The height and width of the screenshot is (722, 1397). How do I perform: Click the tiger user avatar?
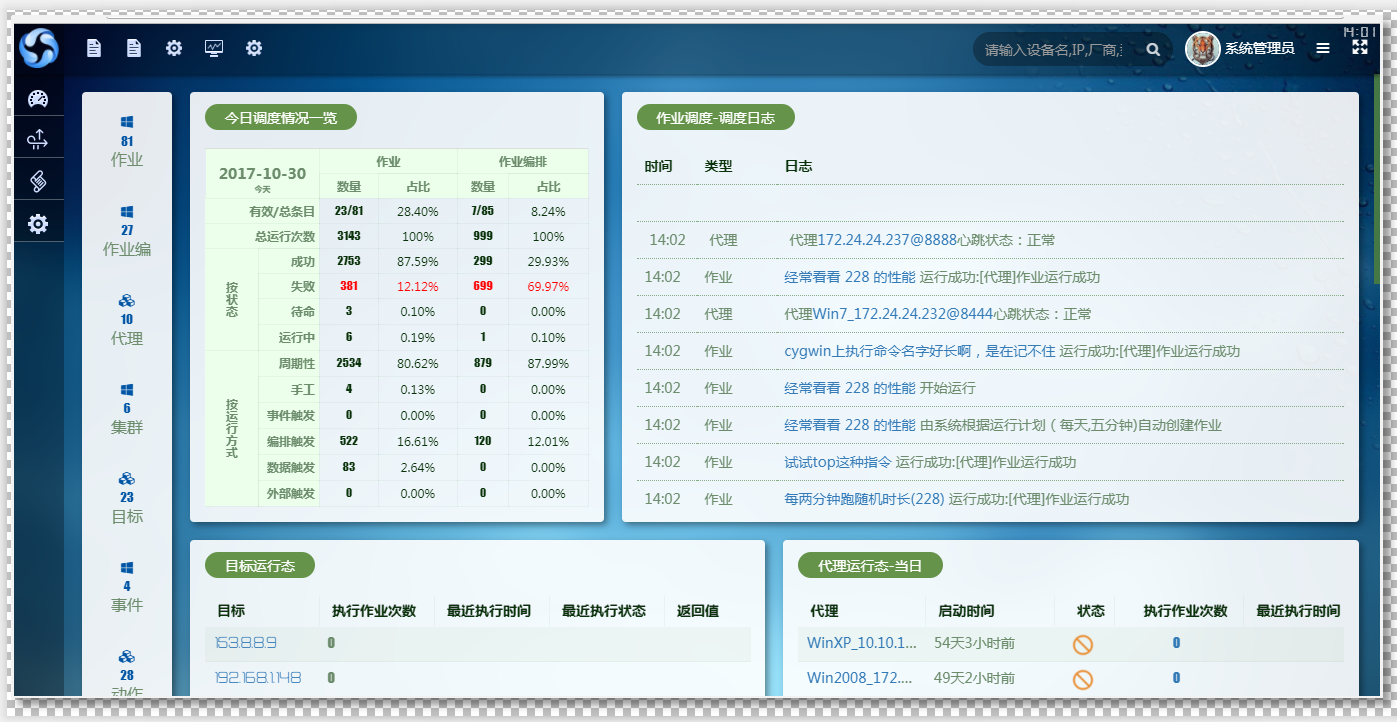[x=1202, y=48]
